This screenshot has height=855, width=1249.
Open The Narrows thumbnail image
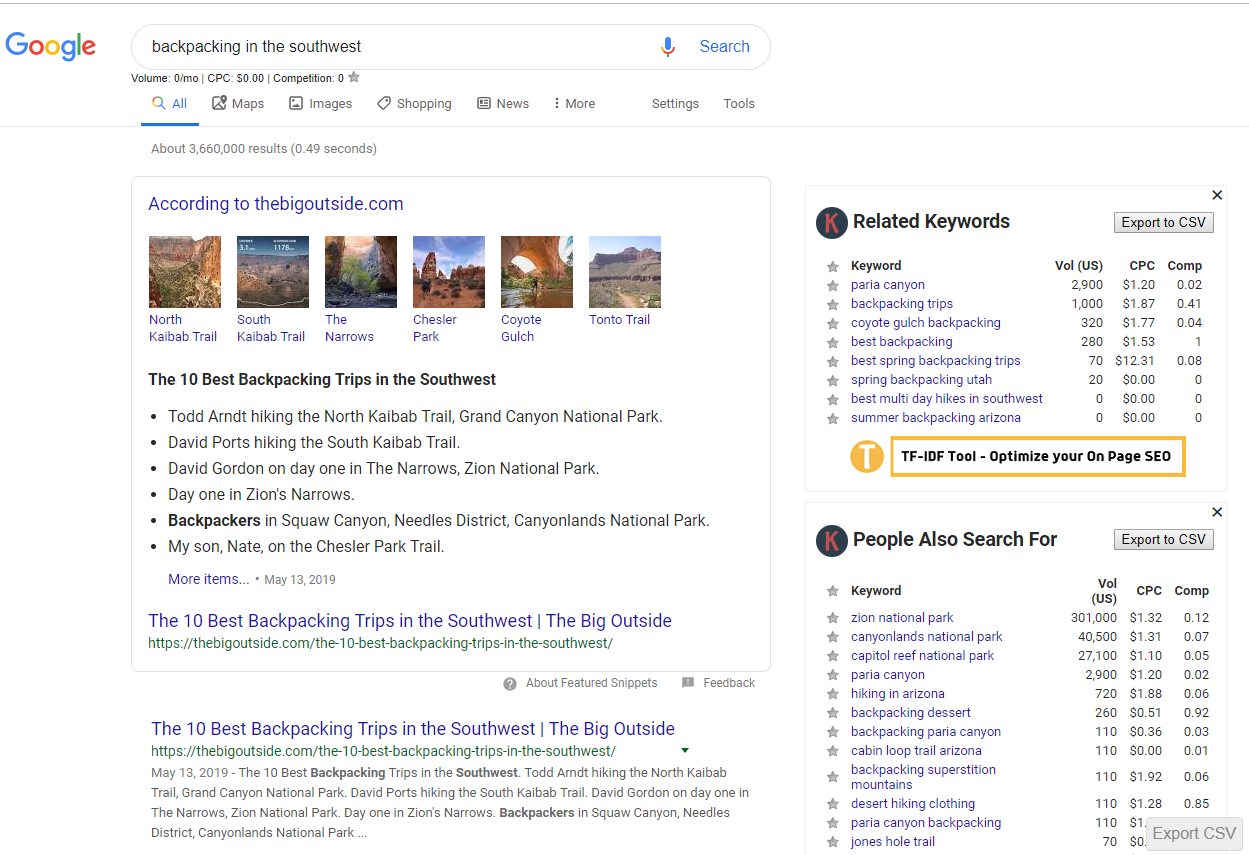(361, 272)
